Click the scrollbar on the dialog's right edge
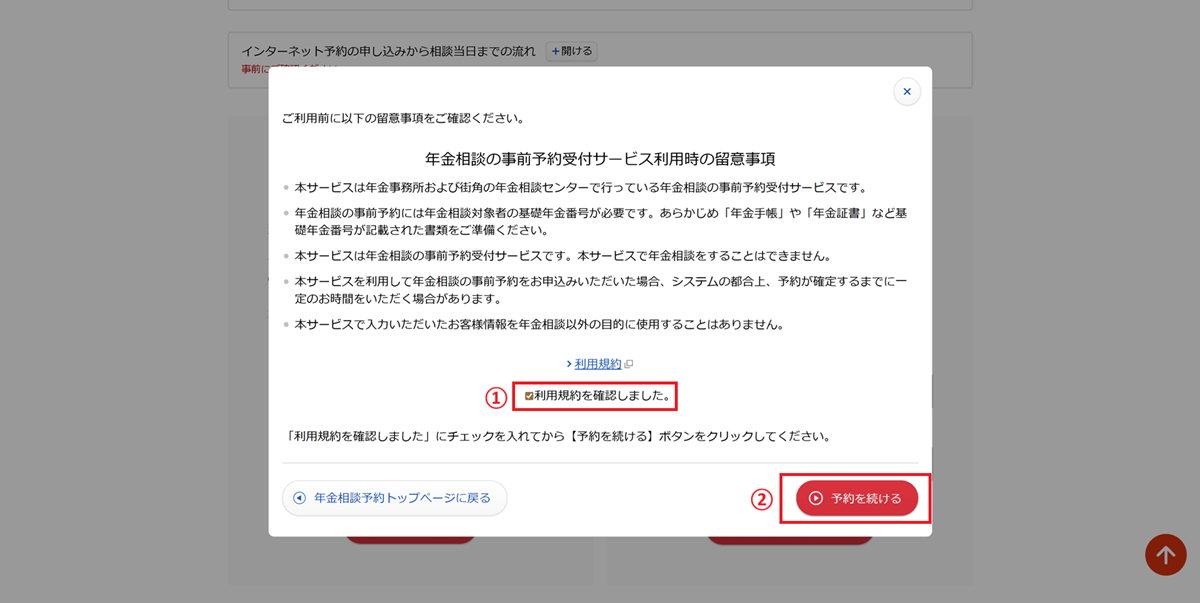This screenshot has height=603, width=1200. pyautogui.click(x=933, y=390)
